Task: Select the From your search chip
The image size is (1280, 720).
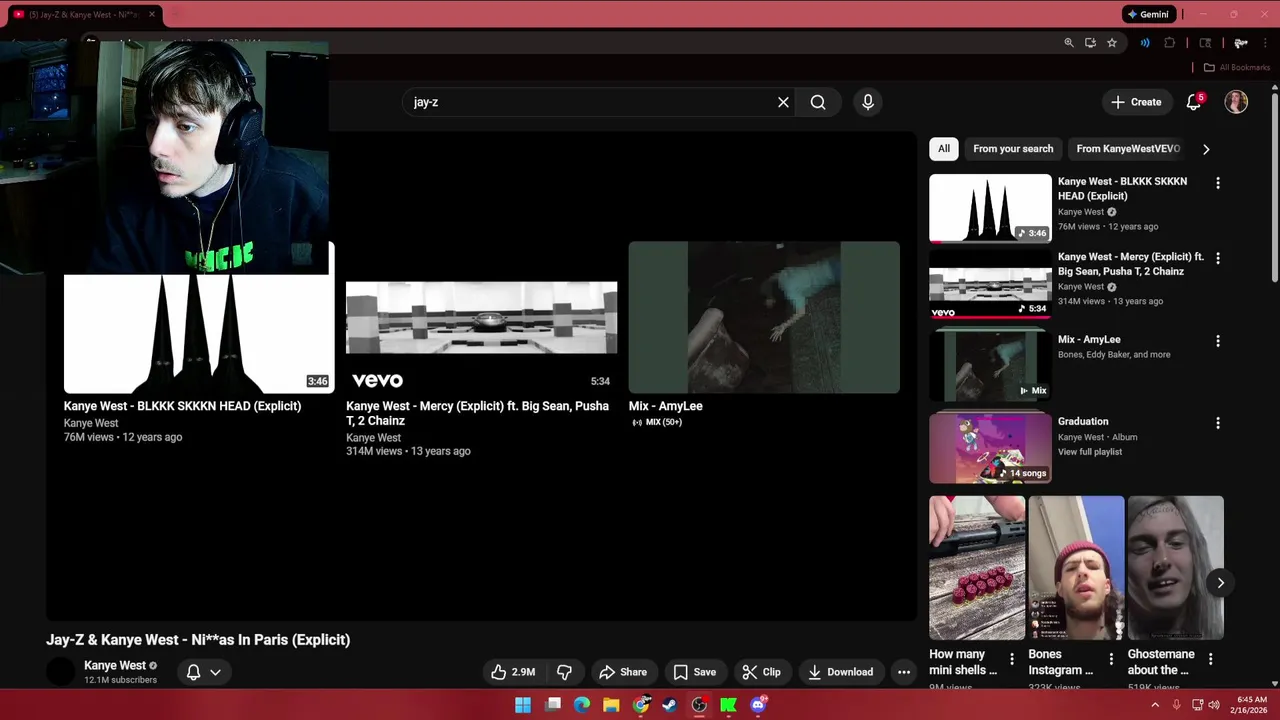Action: (x=1013, y=149)
